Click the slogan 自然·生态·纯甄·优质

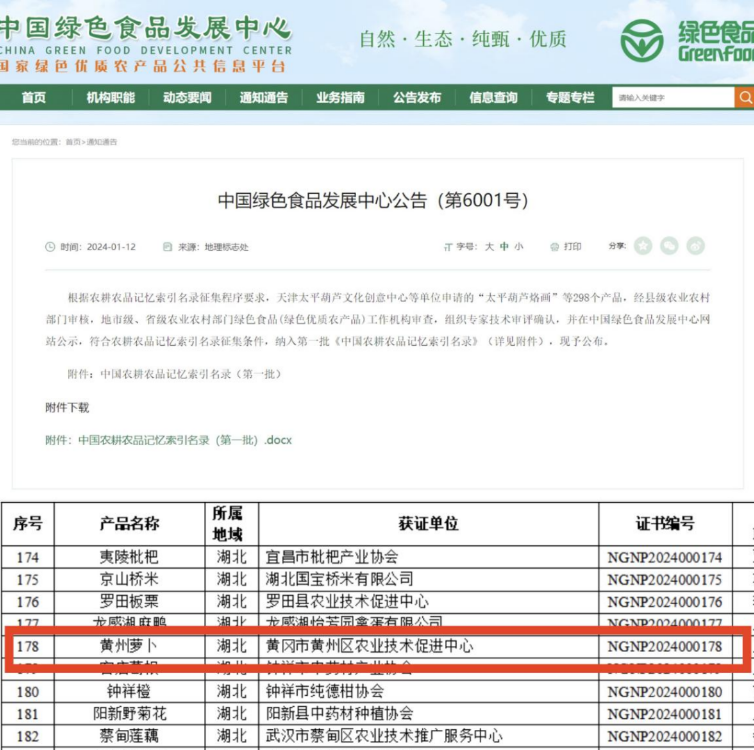coord(463,39)
